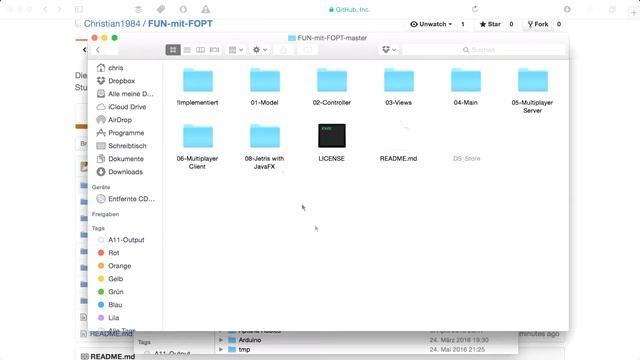Open the !Implementiert folder
This screenshot has height=360, width=640.
pos(198,80)
